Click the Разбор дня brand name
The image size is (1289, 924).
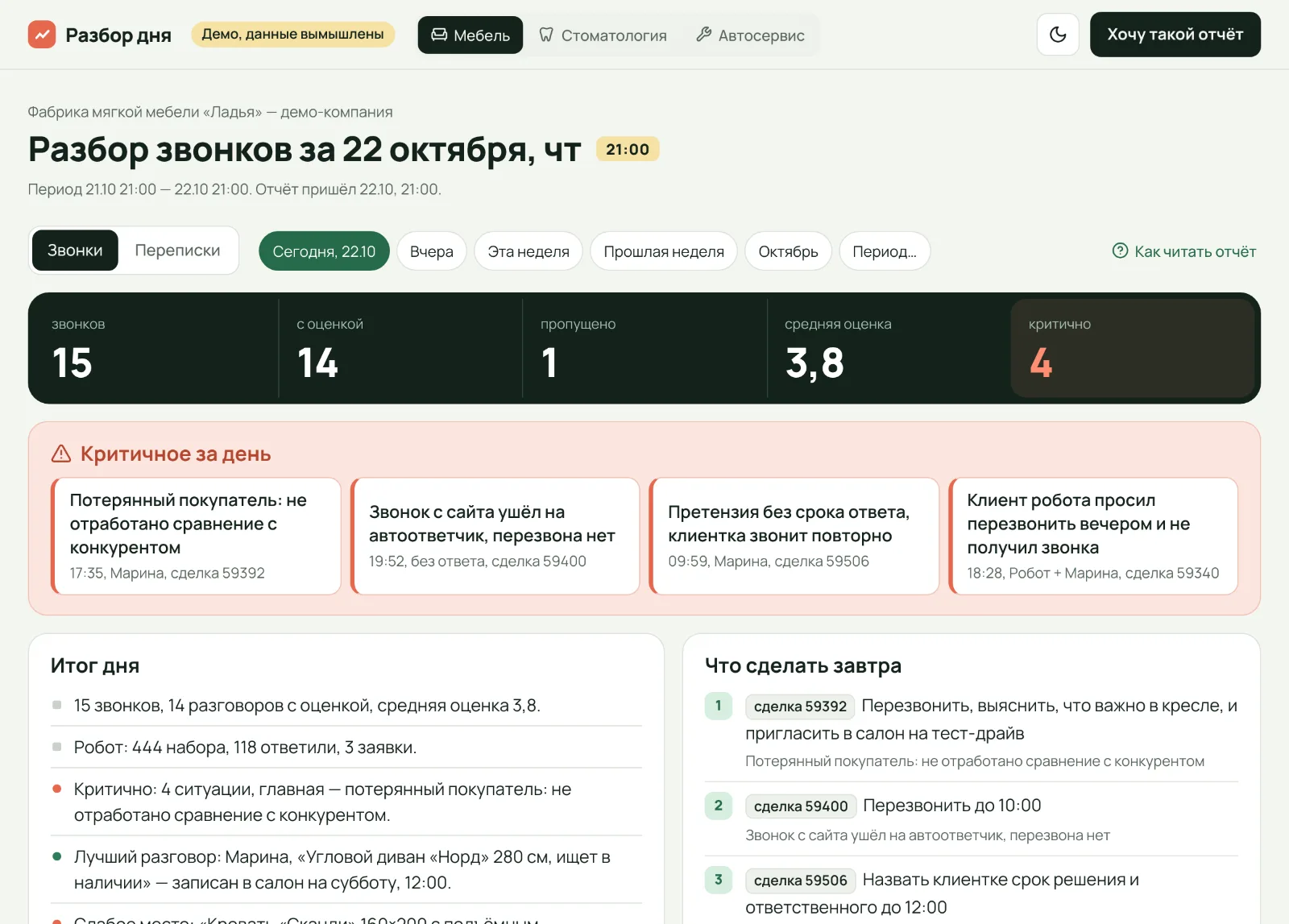pos(118,35)
